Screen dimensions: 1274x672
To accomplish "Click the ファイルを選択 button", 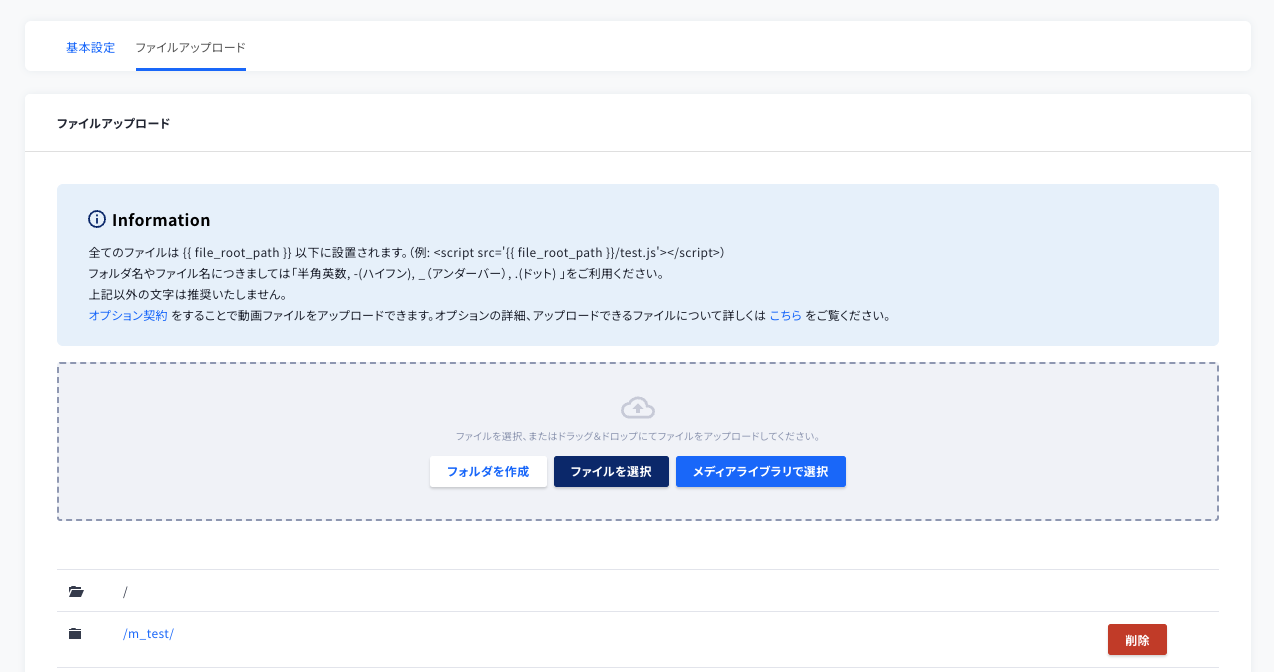I will 611,471.
